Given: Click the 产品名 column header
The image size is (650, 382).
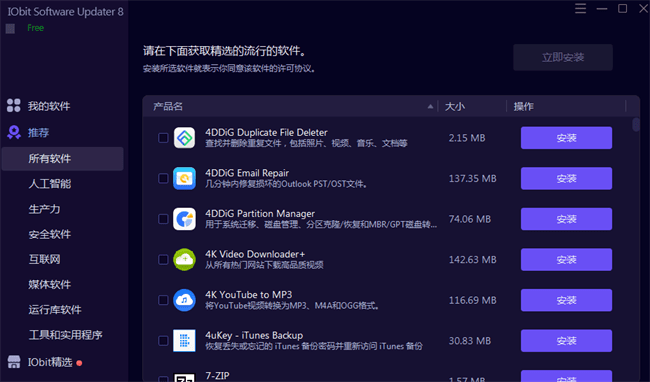Looking at the screenshot, I should [x=168, y=106].
